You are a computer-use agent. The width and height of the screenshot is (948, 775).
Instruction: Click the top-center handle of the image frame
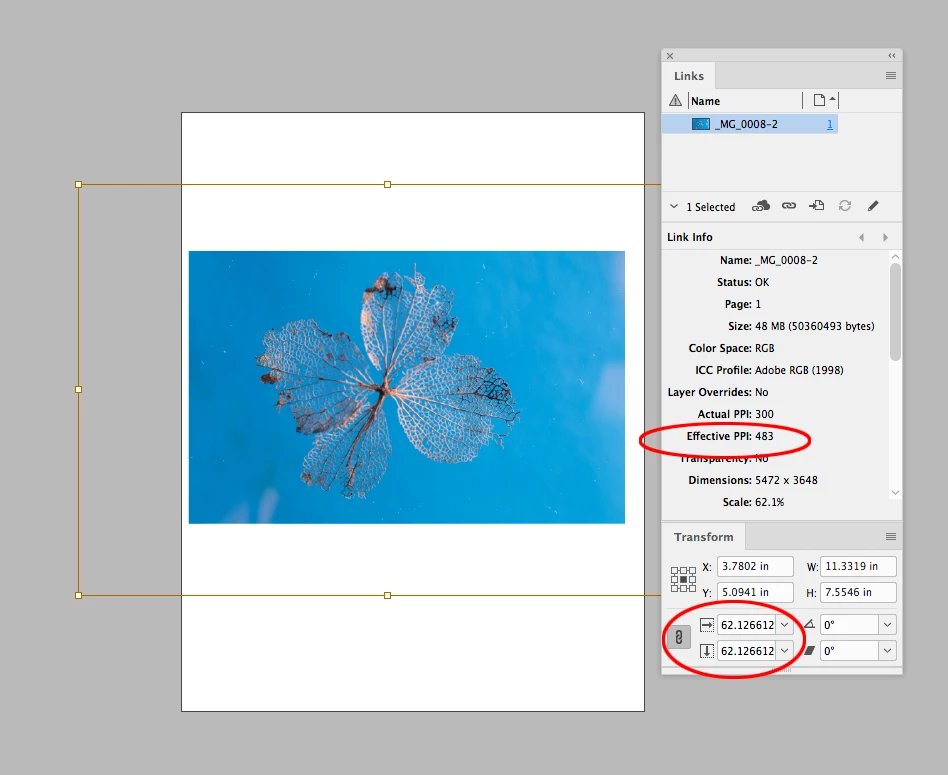click(388, 184)
